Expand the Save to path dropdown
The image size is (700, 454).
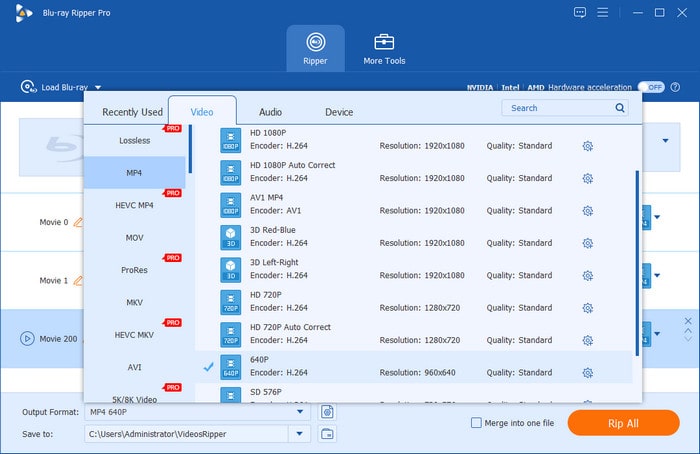click(300, 433)
